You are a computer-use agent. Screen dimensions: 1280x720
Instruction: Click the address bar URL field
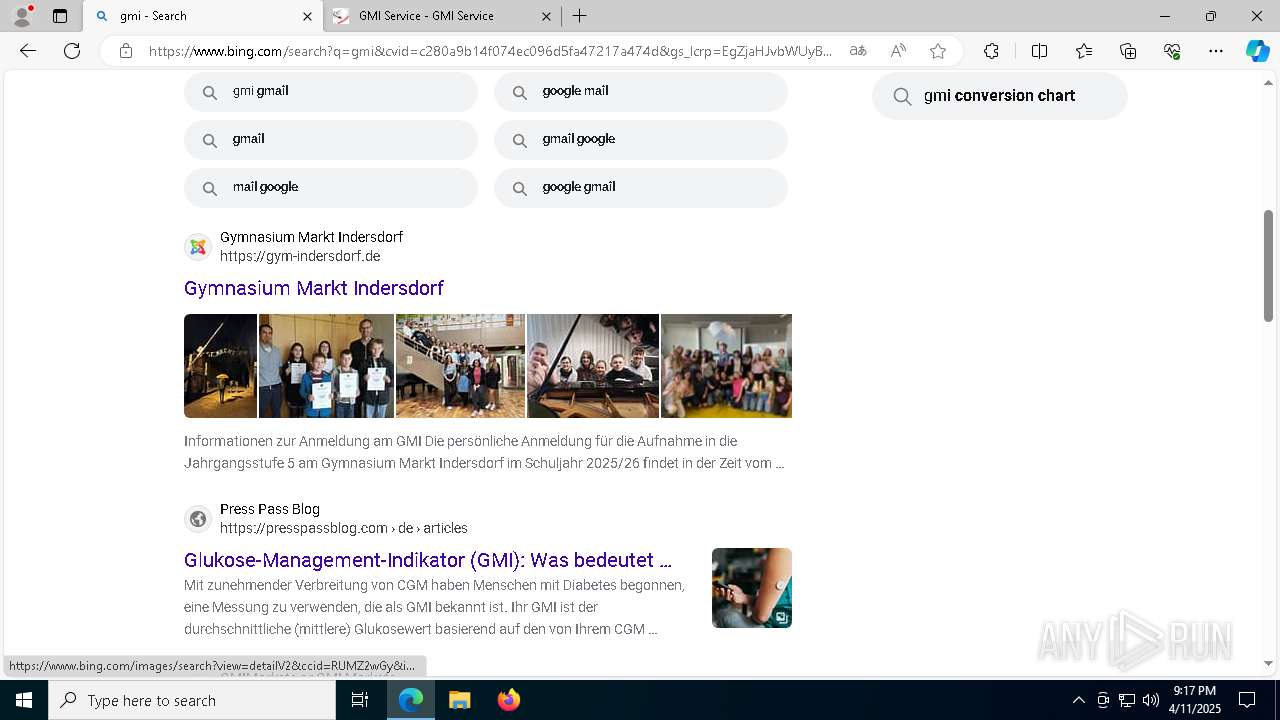point(490,51)
